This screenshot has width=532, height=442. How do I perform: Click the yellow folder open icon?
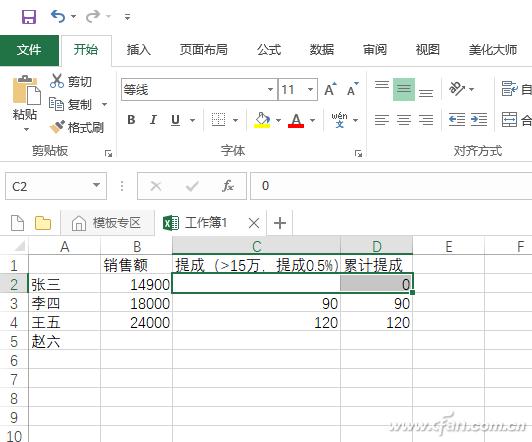(x=43, y=223)
